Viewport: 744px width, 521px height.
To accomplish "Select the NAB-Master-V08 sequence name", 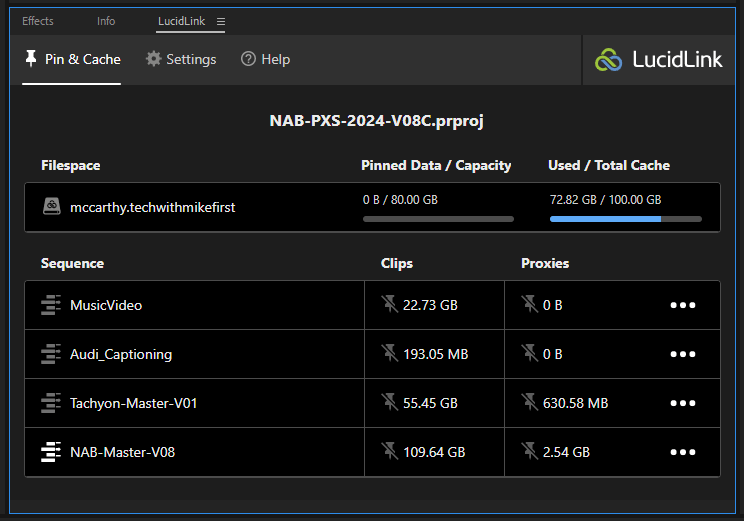I will 122,452.
